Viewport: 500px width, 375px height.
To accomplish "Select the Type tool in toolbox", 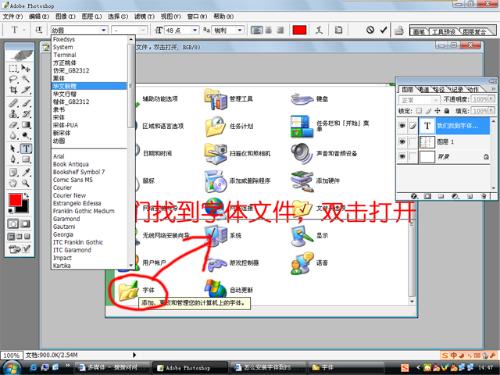I will coord(26,148).
